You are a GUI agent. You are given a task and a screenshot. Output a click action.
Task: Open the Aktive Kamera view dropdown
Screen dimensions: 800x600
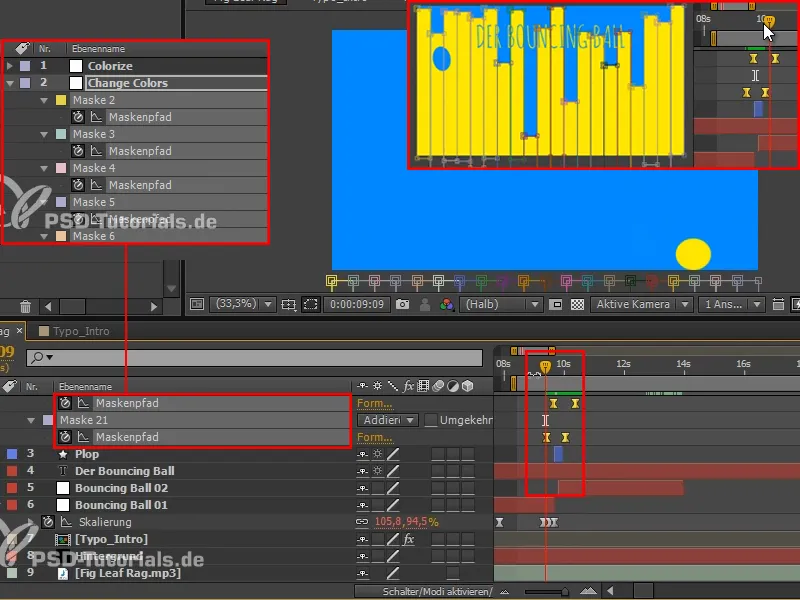pos(642,304)
